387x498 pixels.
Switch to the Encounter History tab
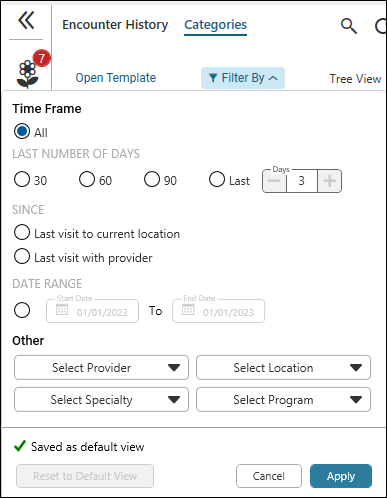[x=115, y=25]
